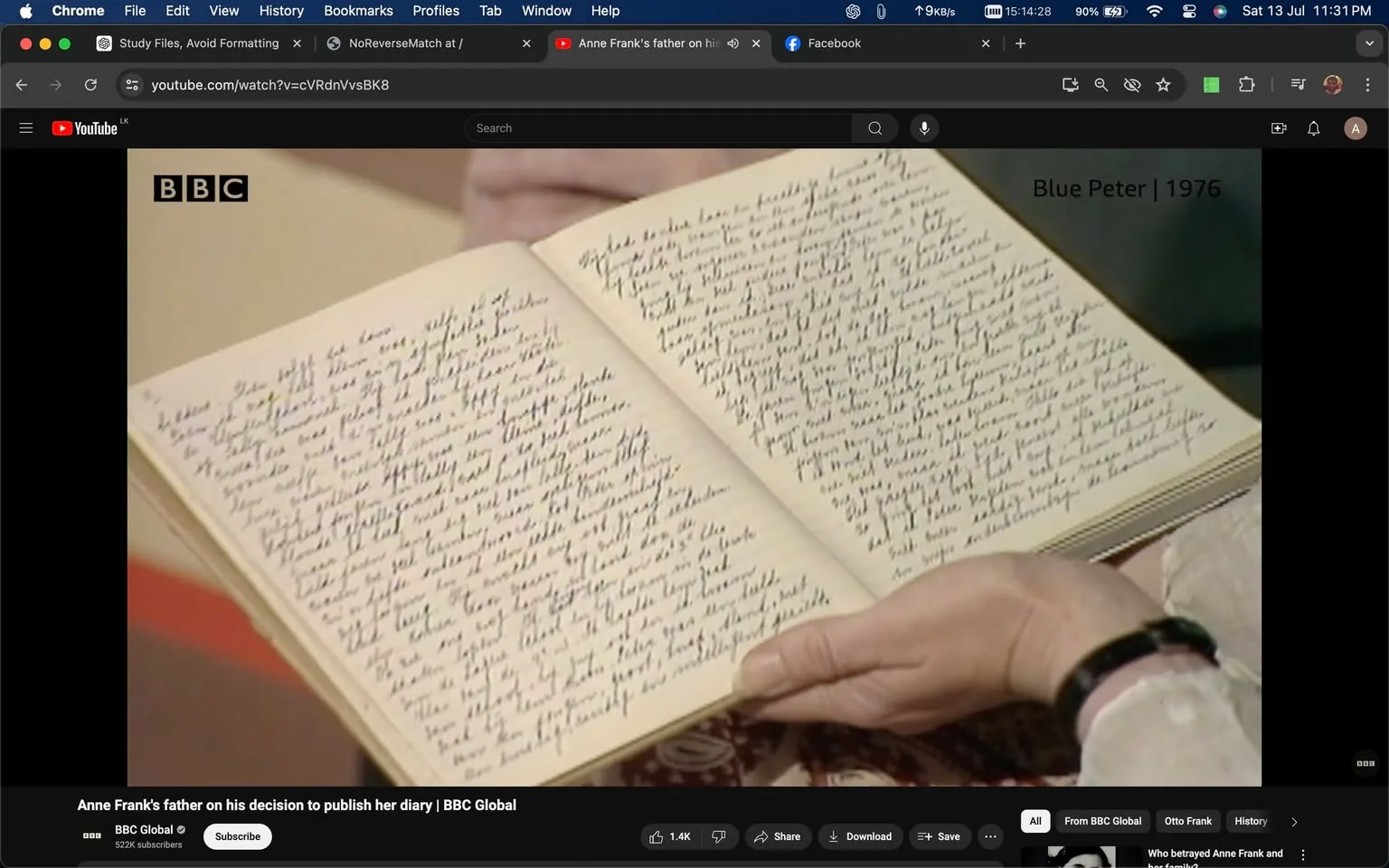The height and width of the screenshot is (868, 1389).
Task: Search with your voice using the microphone icon
Action: (923, 127)
